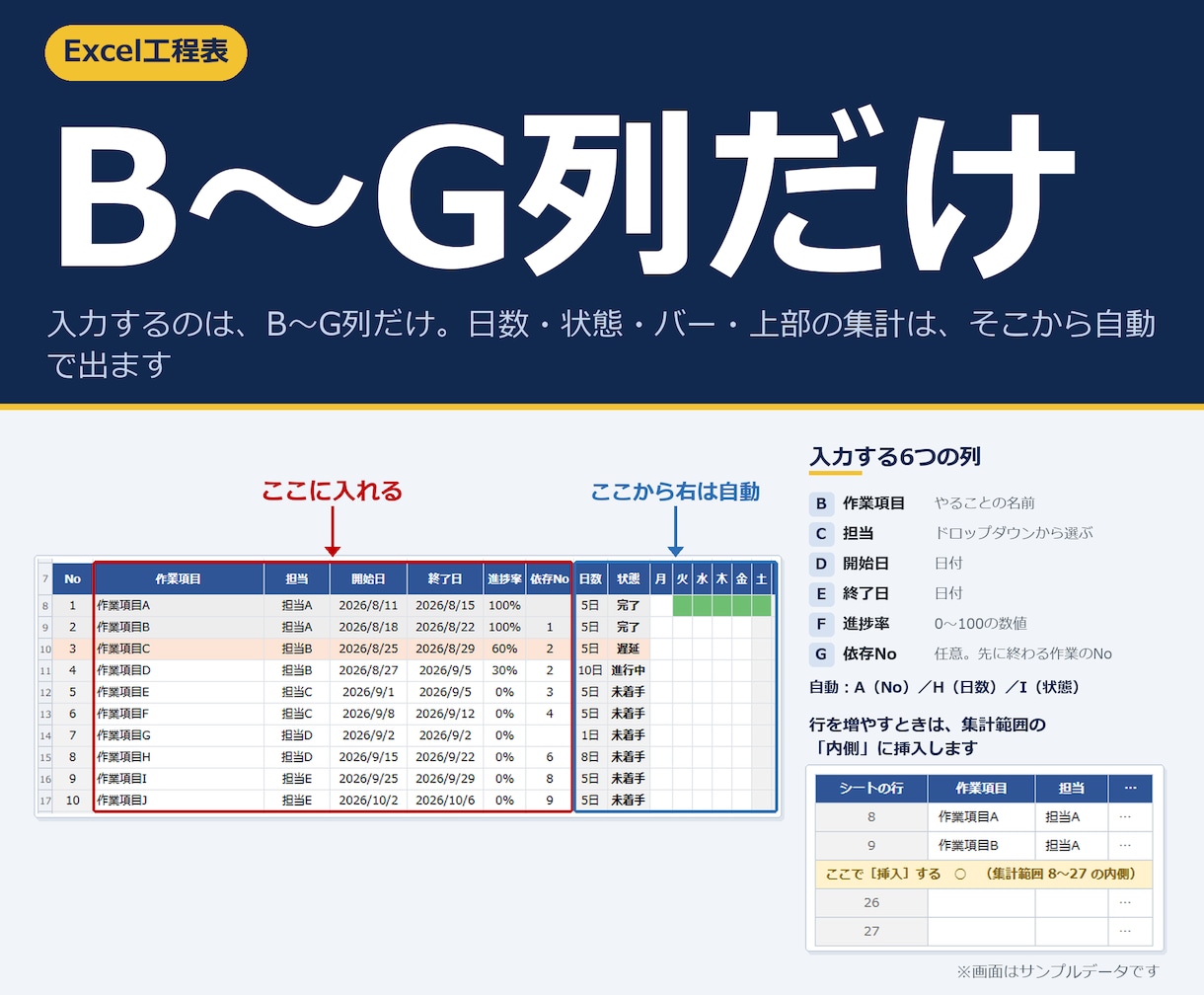
Task: Click the ドロップダウンから選ぶ description
Action: [1014, 533]
